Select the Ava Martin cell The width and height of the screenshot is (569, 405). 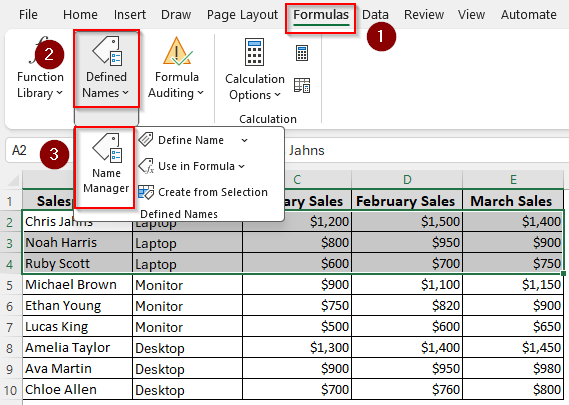click(78, 369)
